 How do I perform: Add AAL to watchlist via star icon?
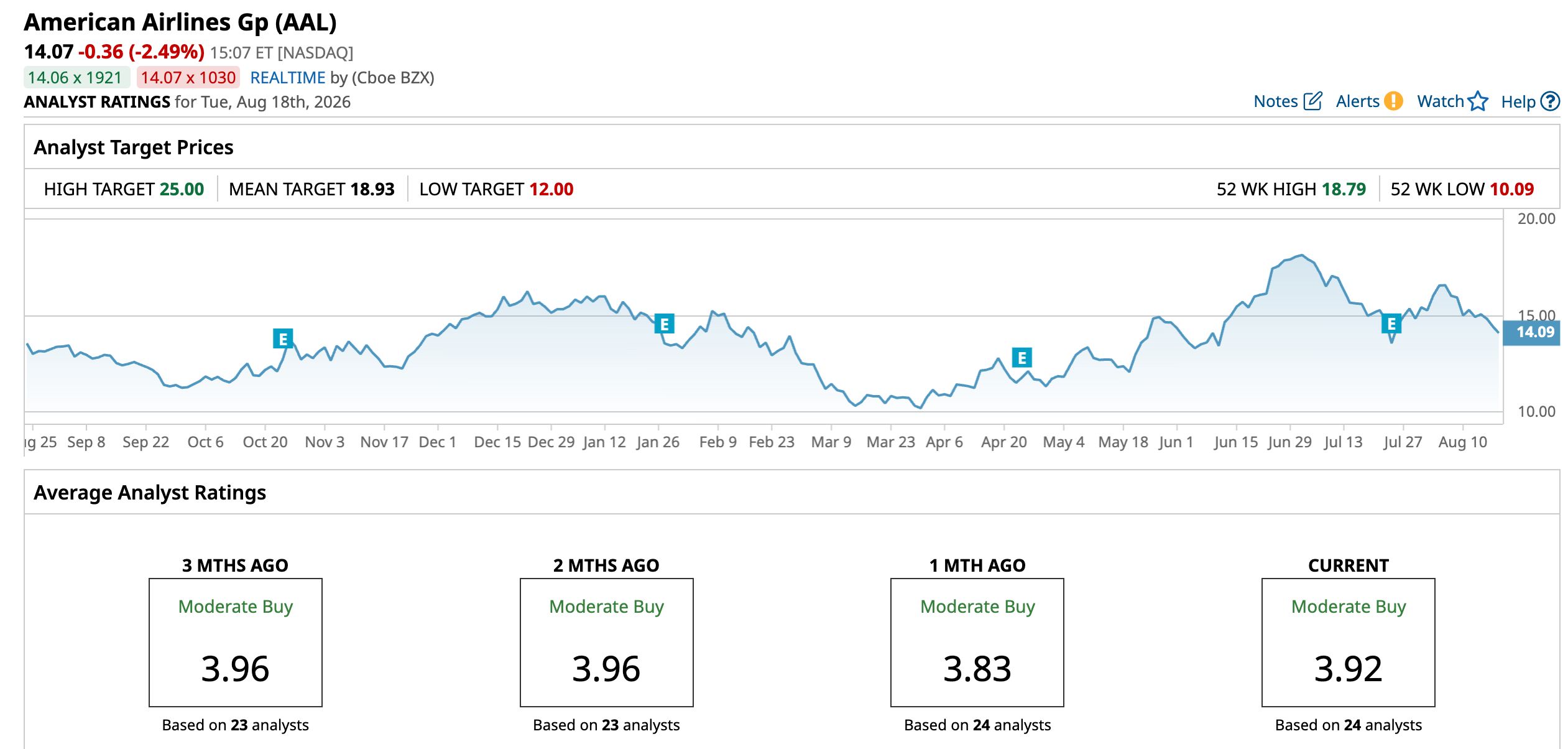pyautogui.click(x=1478, y=101)
